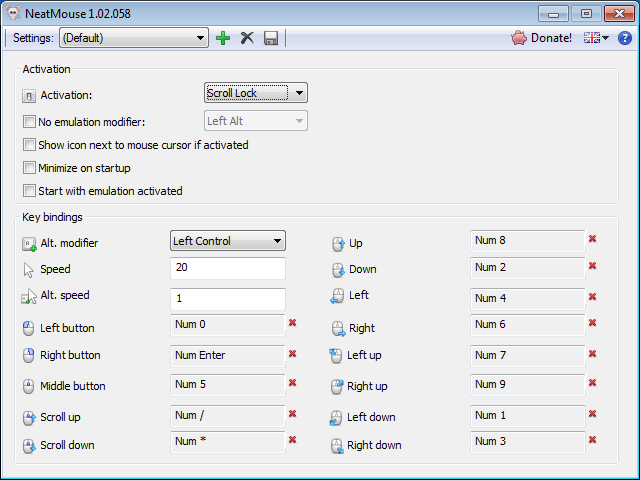Image resolution: width=640 pixels, height=480 pixels.
Task: Clear the Right up Num 9 binding
Action: pyautogui.click(x=592, y=383)
